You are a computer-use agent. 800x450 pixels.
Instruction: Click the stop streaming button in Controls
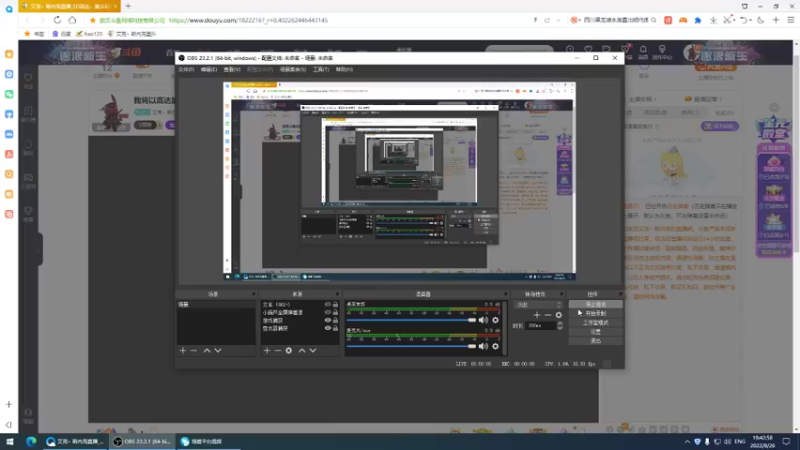595,305
